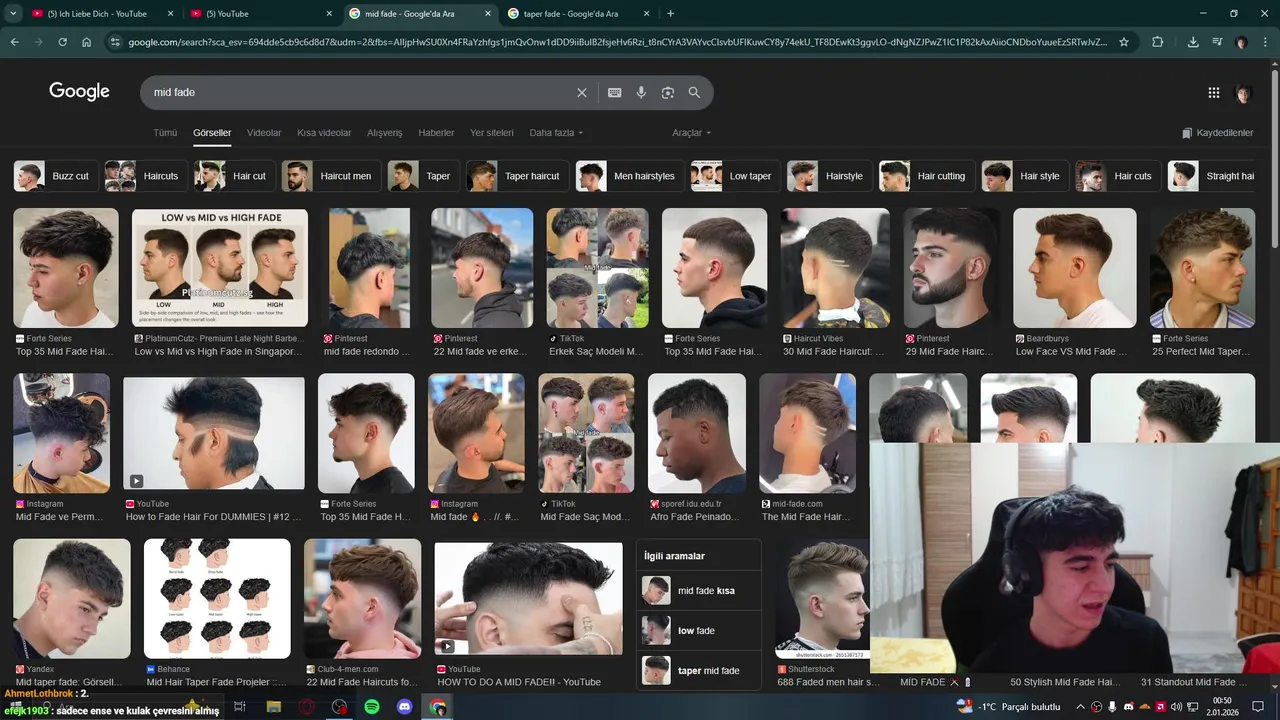Open the Google account avatar menu

[x=1243, y=93]
